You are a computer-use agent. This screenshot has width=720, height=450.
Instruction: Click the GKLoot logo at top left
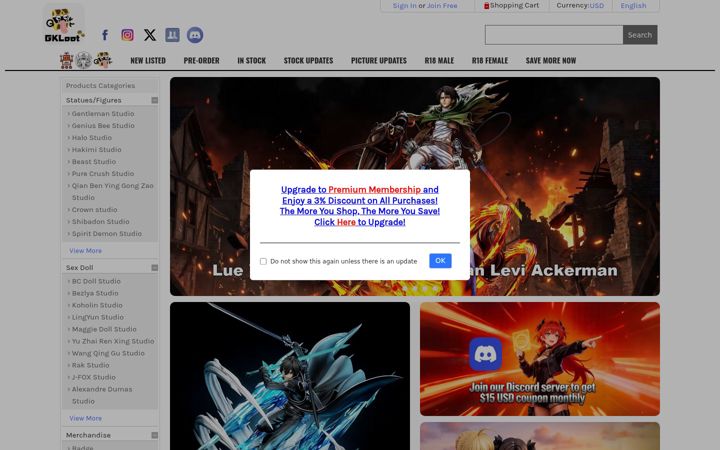(64, 23)
